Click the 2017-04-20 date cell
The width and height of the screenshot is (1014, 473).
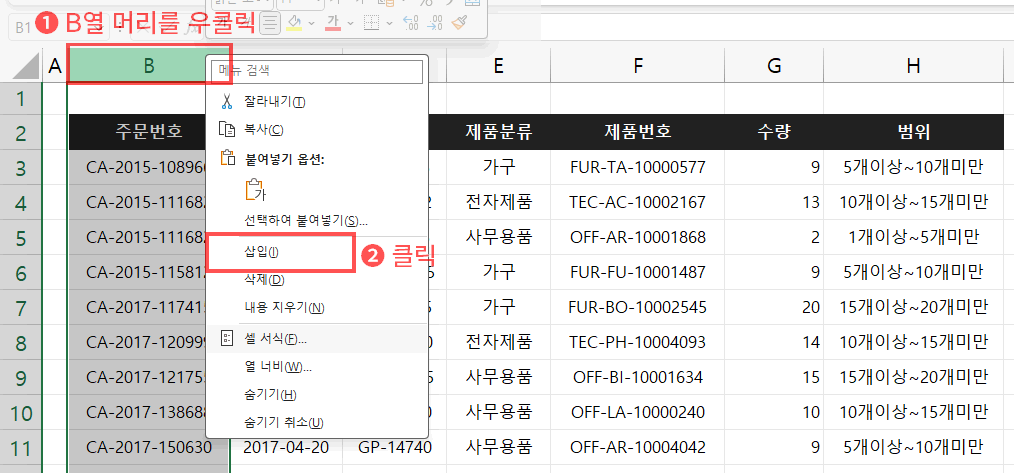pos(286,447)
